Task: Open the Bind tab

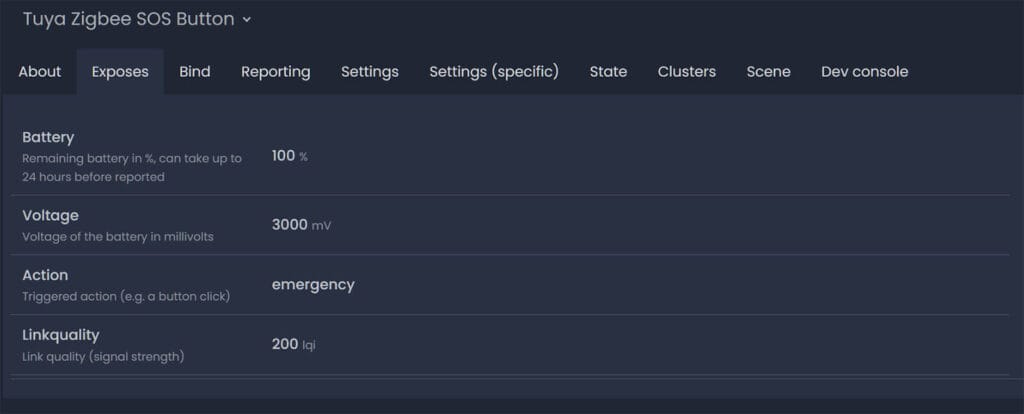Action: 195,72
